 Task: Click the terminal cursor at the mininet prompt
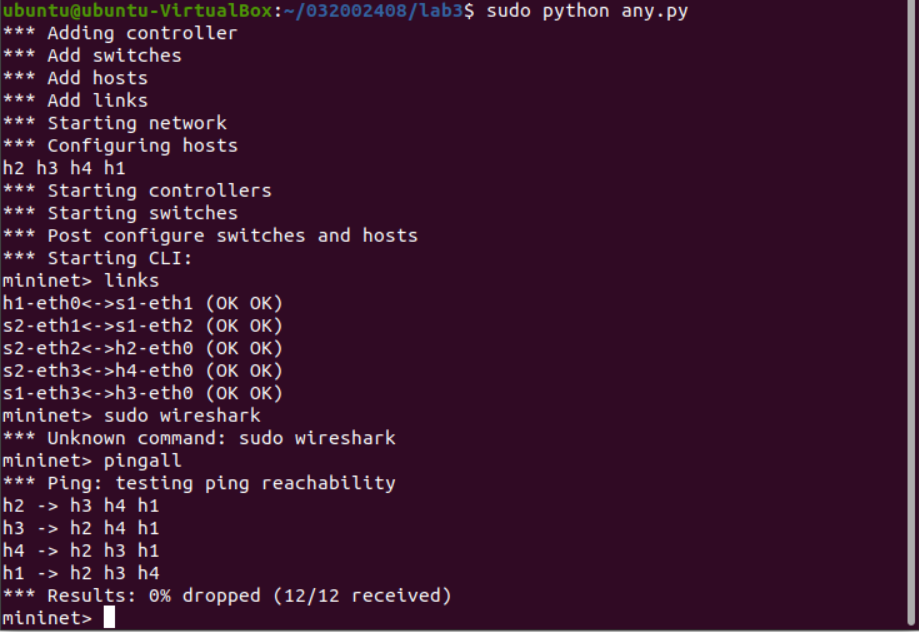(x=109, y=618)
